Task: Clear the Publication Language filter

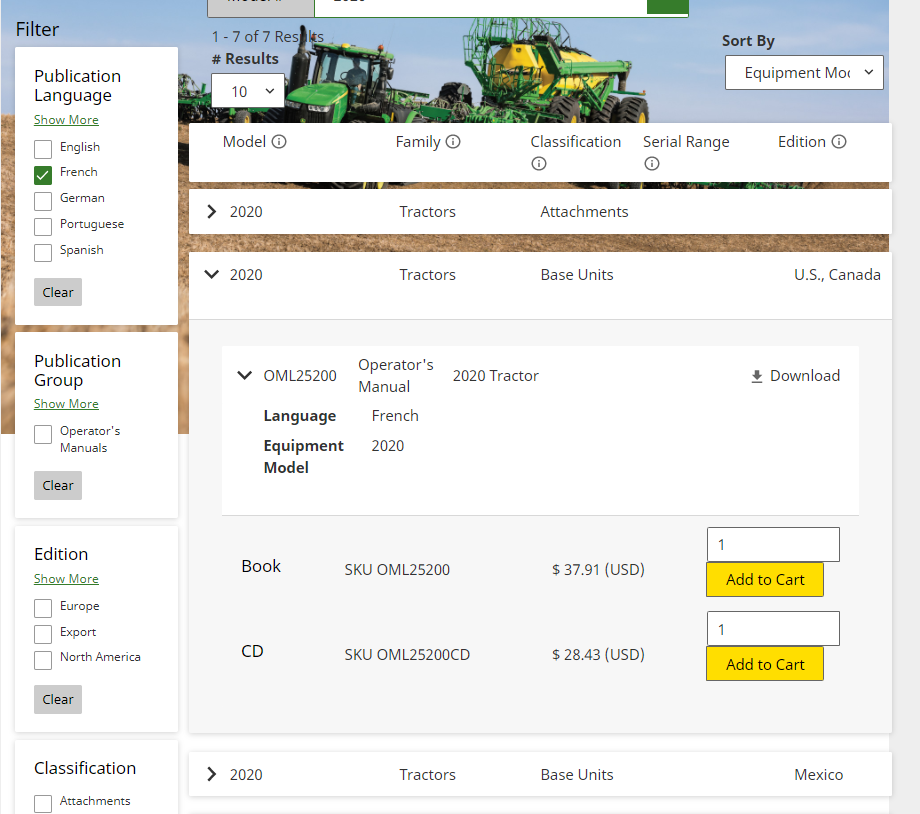Action: pos(58,292)
